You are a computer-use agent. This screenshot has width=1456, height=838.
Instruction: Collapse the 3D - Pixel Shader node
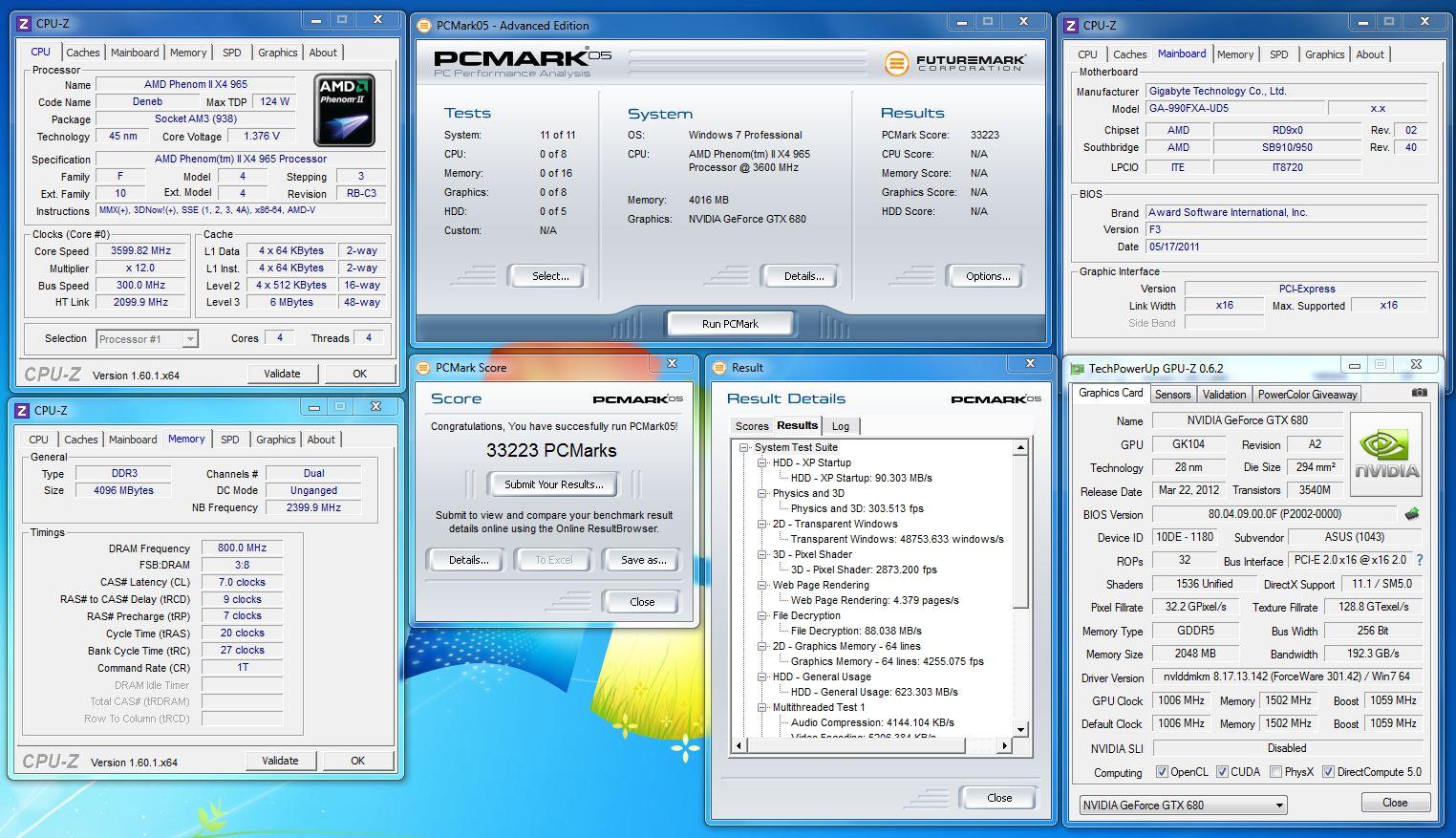tap(762, 554)
